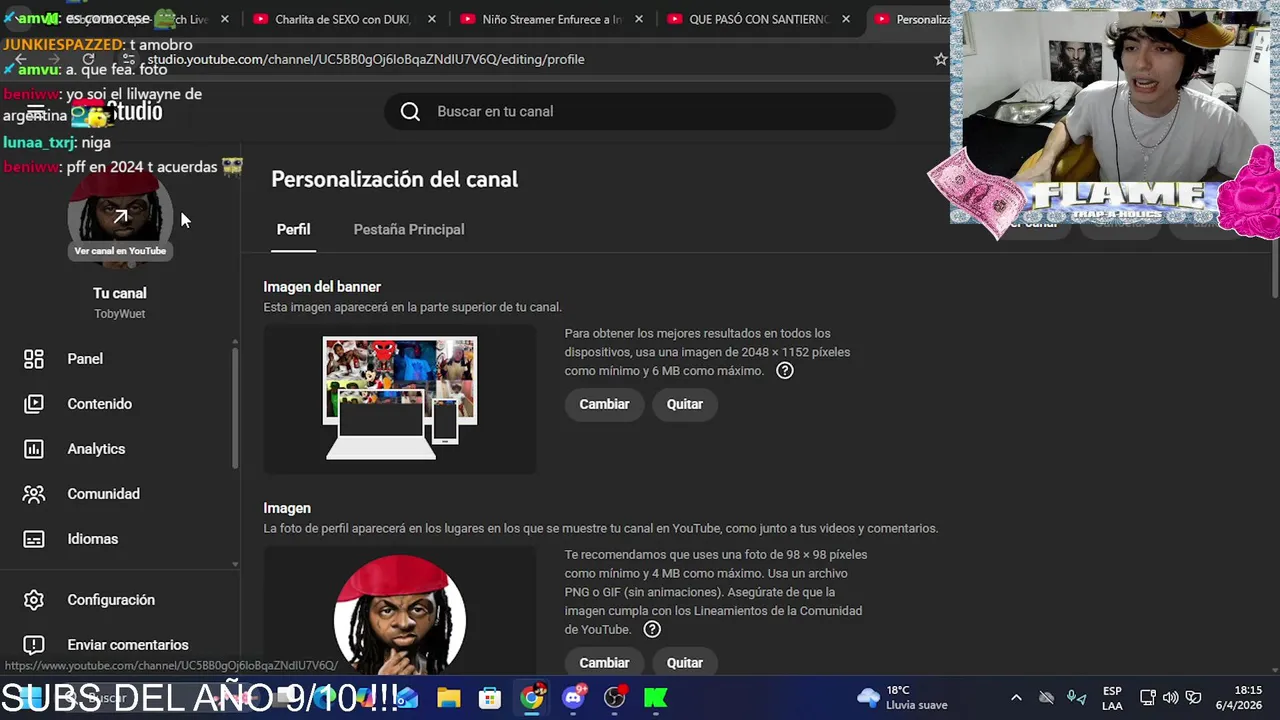Click Cambiar for the profile picture
Image resolution: width=1280 pixels, height=720 pixels.
604,663
